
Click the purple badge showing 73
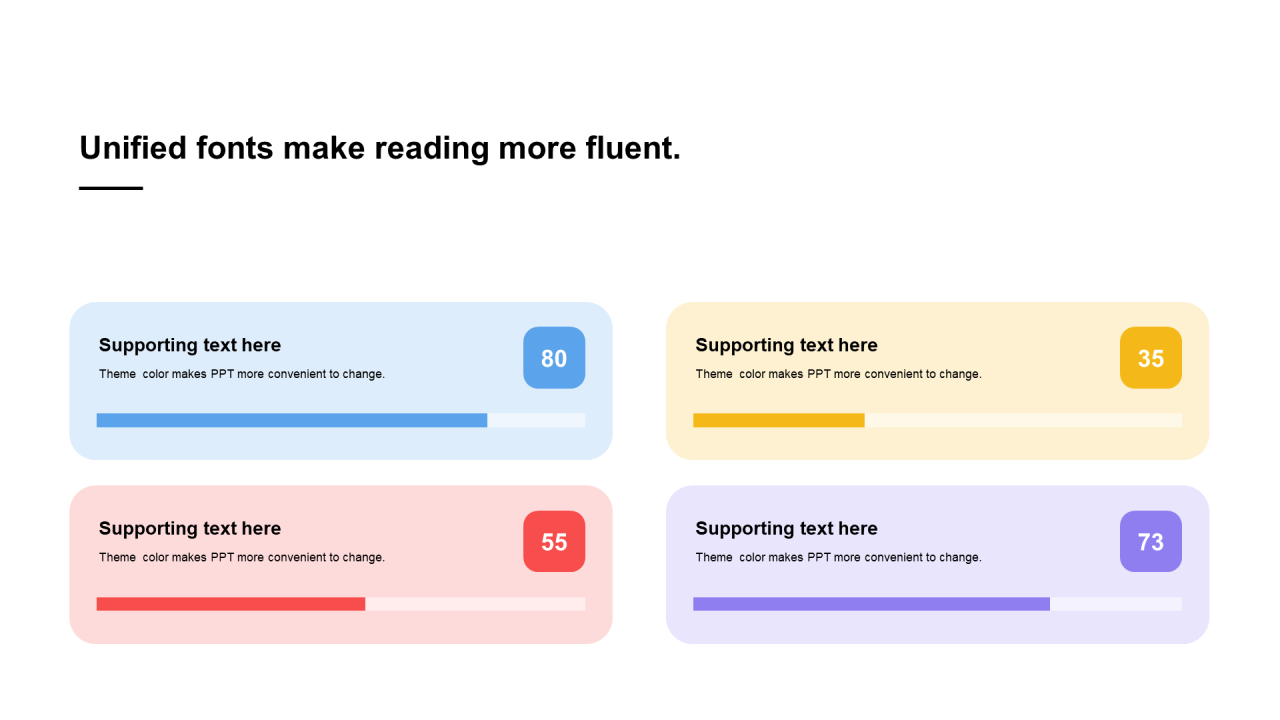click(1150, 542)
